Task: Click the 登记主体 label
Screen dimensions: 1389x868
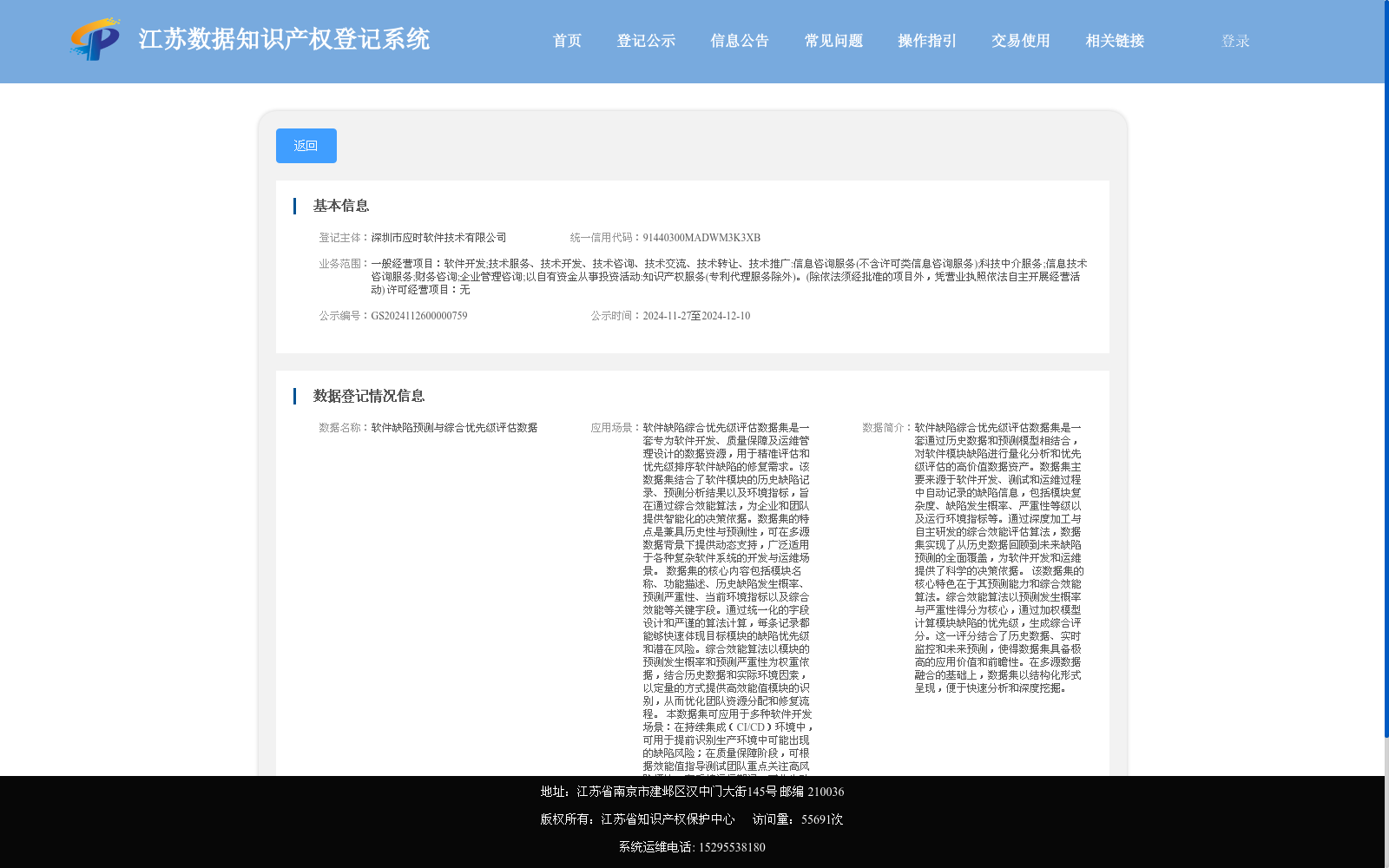Action: click(345, 238)
